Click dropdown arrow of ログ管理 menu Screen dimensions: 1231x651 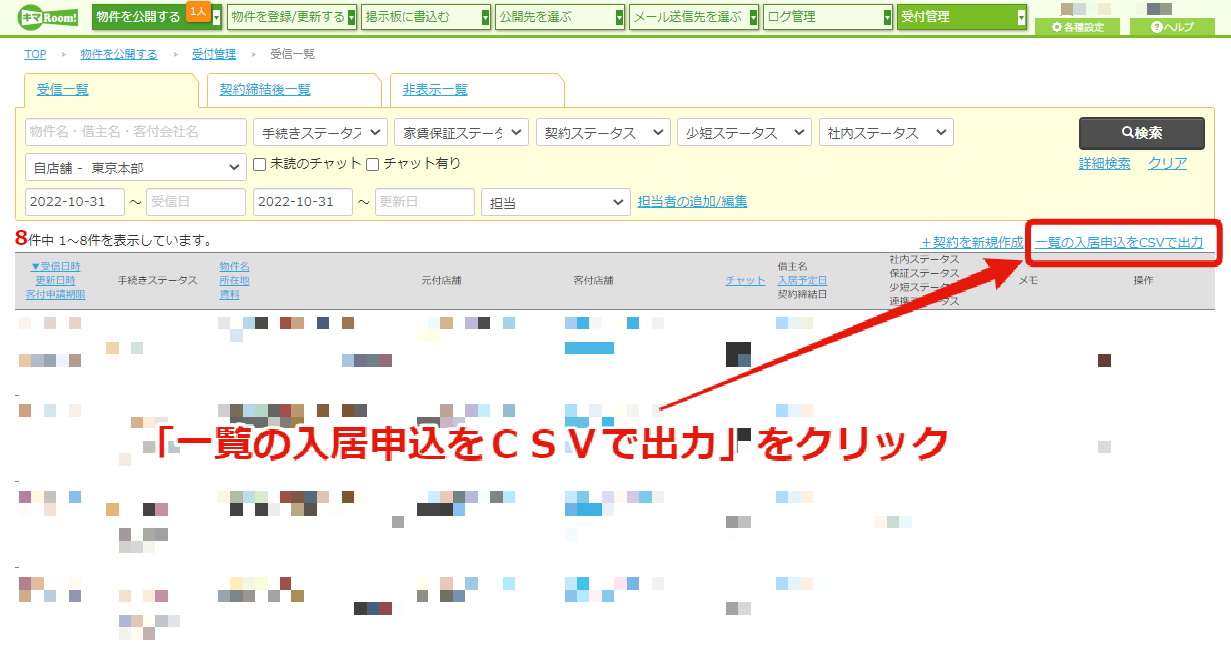click(888, 18)
